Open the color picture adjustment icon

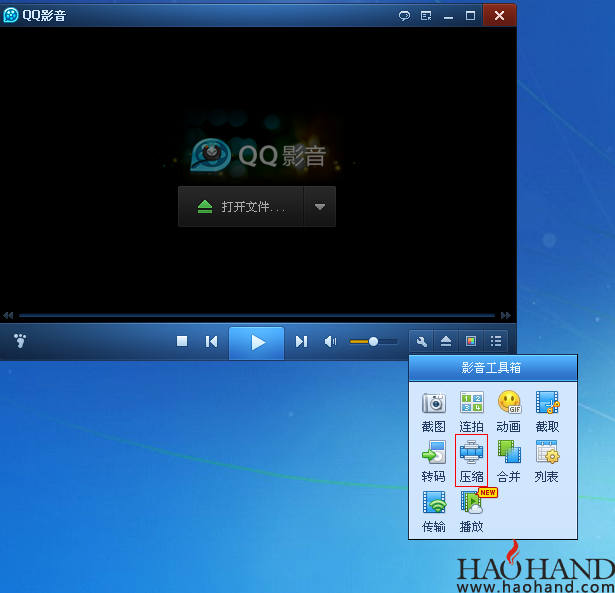pyautogui.click(x=471, y=341)
